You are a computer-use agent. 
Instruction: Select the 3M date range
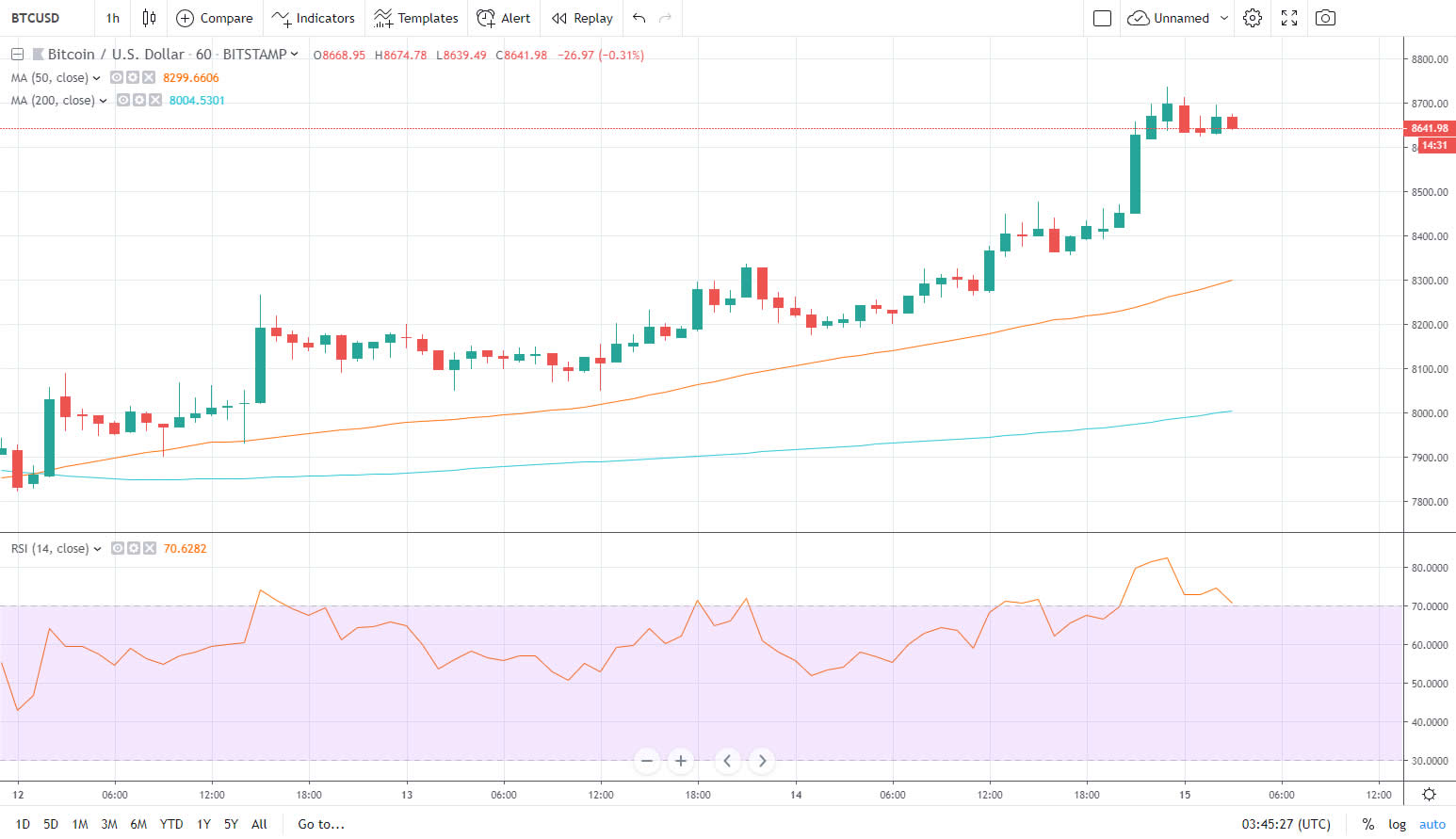109,824
